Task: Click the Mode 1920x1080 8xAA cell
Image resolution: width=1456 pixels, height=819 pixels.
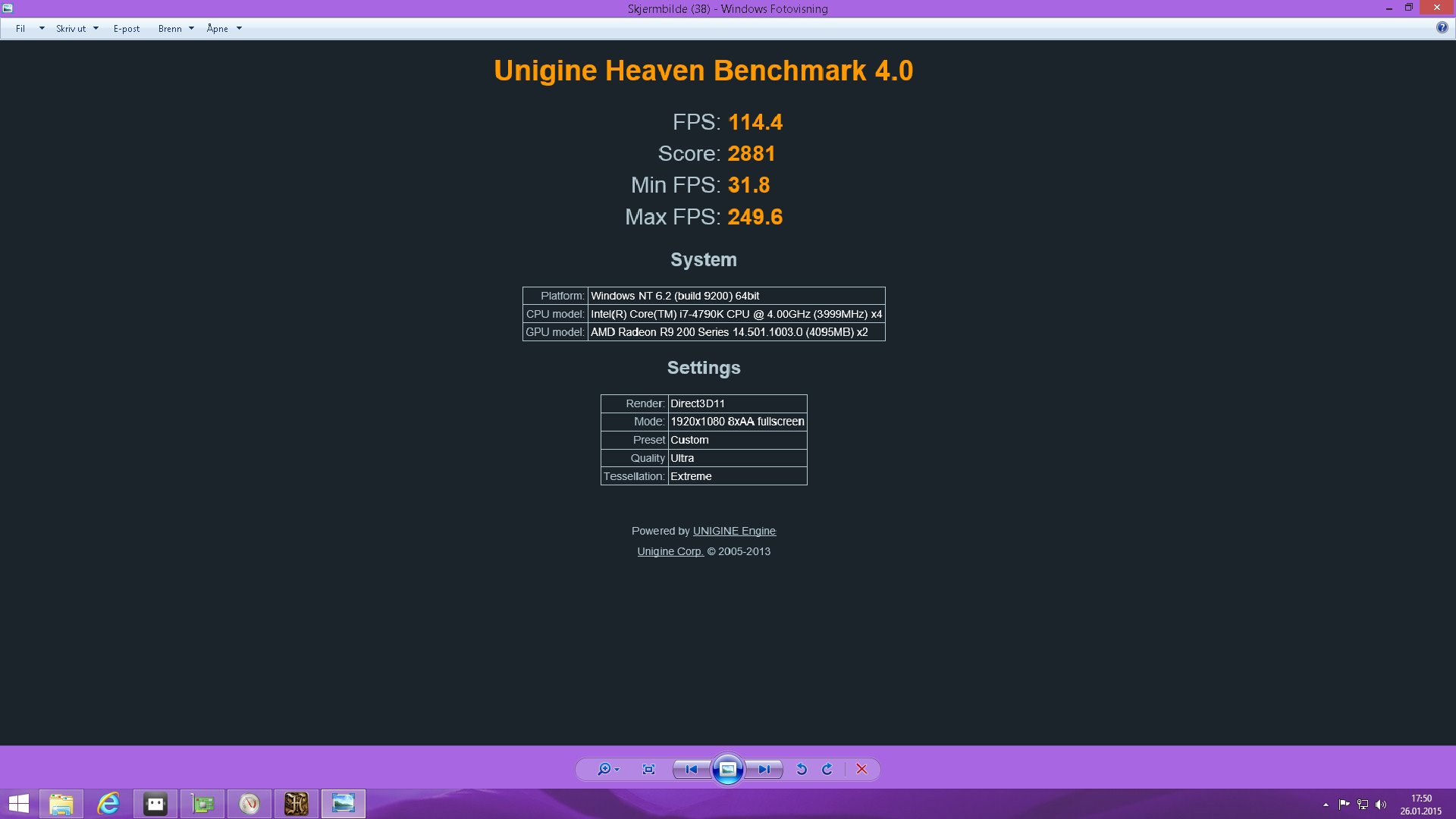Action: click(737, 422)
